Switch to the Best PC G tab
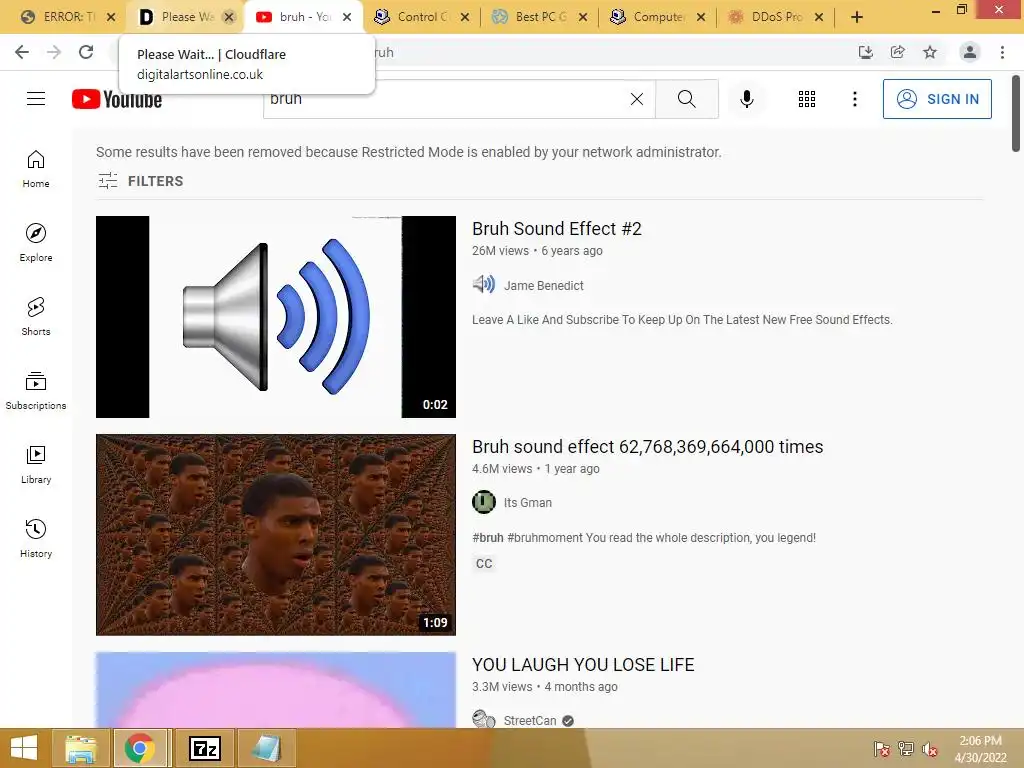 point(539,17)
